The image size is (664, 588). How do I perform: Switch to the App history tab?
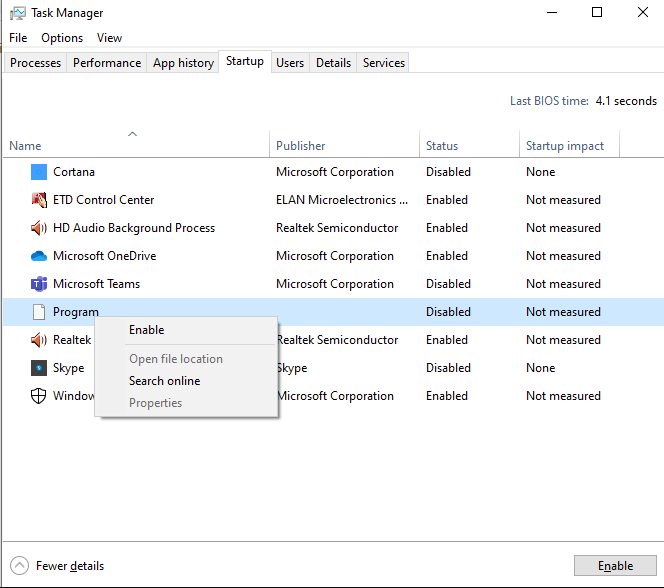183,63
